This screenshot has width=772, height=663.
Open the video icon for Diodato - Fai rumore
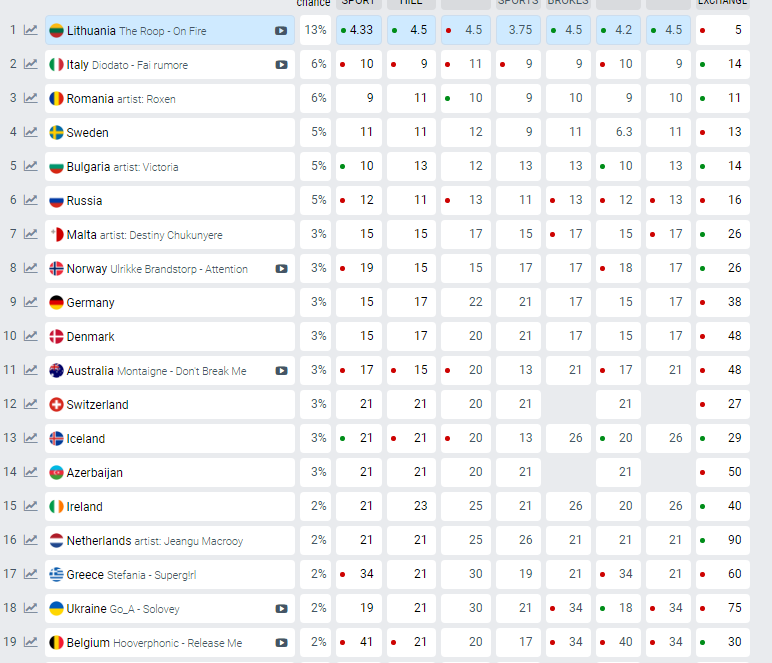(x=281, y=64)
